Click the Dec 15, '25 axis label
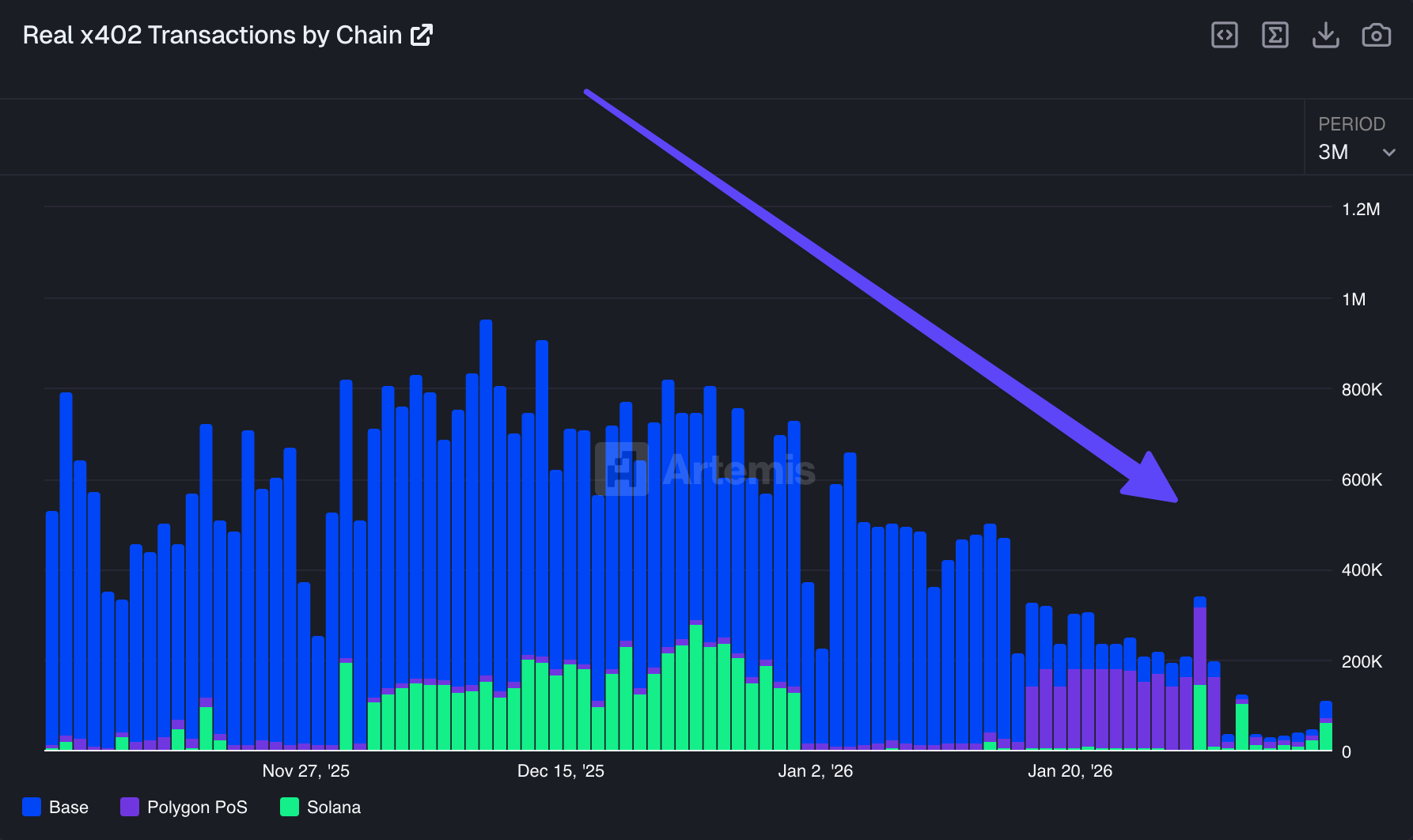The width and height of the screenshot is (1413, 840). tap(560, 770)
